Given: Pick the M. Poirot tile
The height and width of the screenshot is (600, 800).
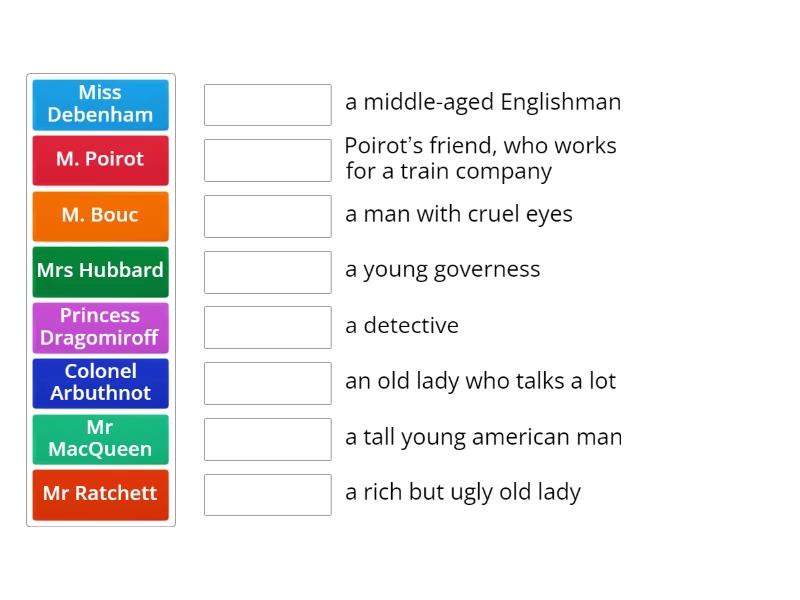Looking at the screenshot, I should click(100, 160).
